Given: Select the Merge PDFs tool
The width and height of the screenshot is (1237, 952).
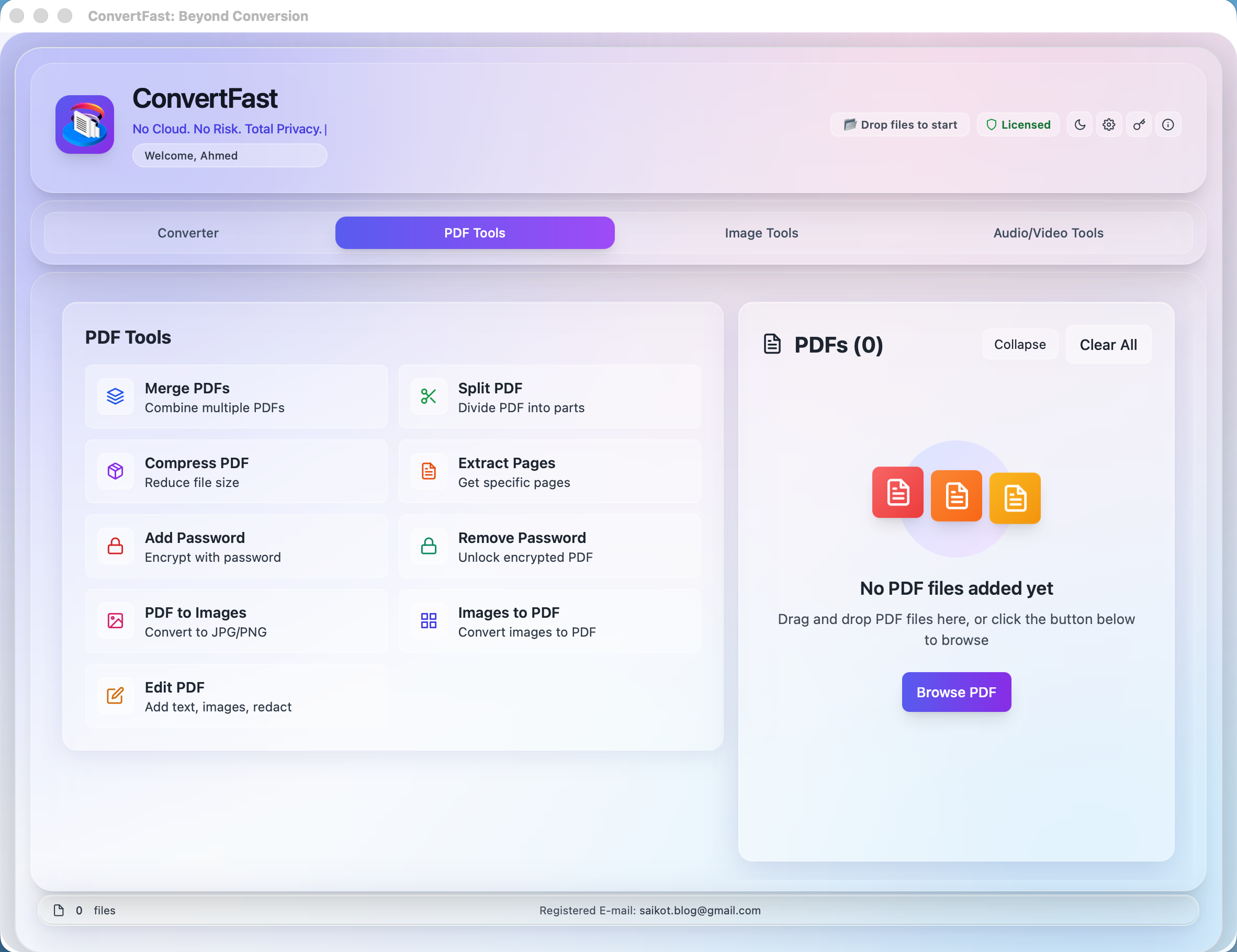Looking at the screenshot, I should pyautogui.click(x=236, y=396).
